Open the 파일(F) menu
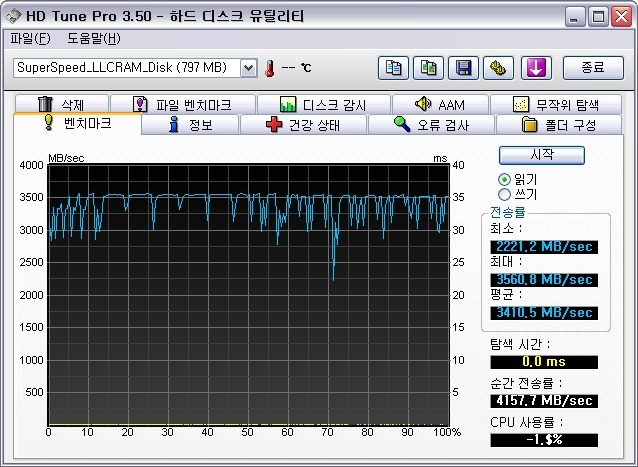Viewport: 638px width, 467px height. [31, 39]
